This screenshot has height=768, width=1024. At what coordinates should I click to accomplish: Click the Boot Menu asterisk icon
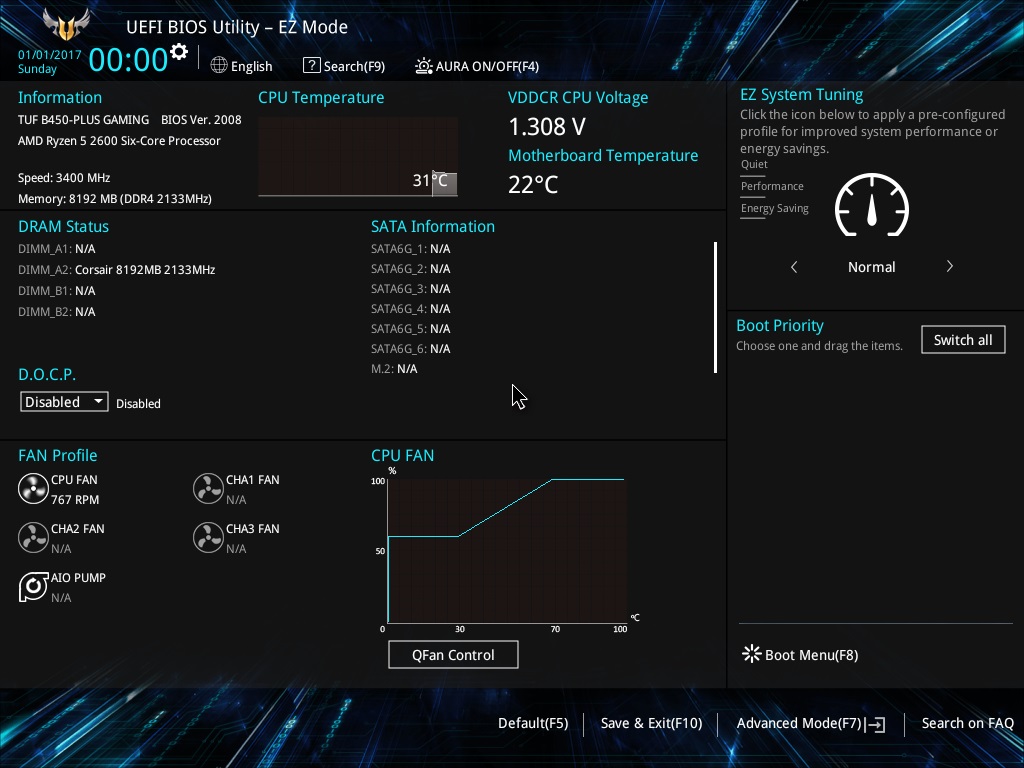coord(752,654)
